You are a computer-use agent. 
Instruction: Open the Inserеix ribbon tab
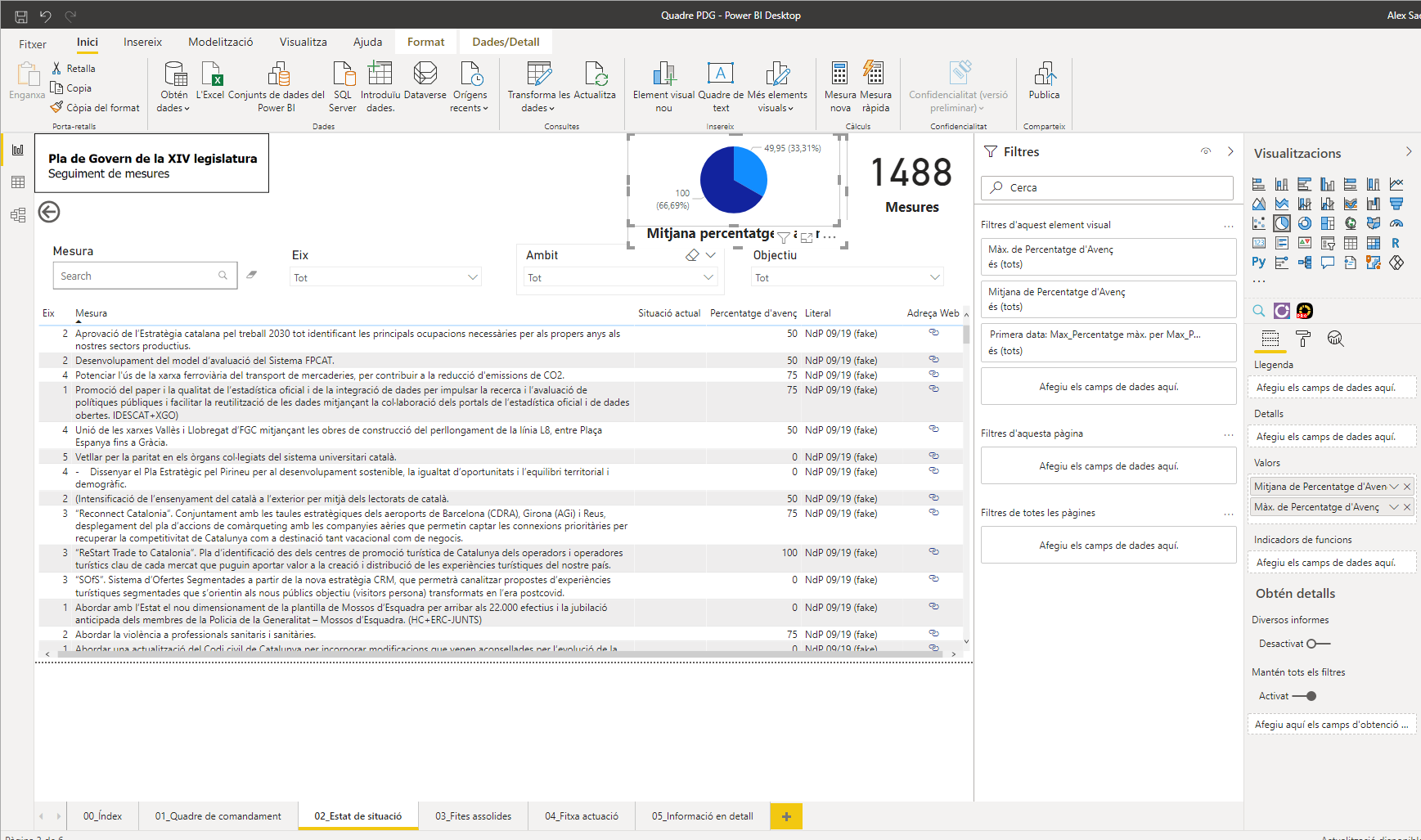142,42
